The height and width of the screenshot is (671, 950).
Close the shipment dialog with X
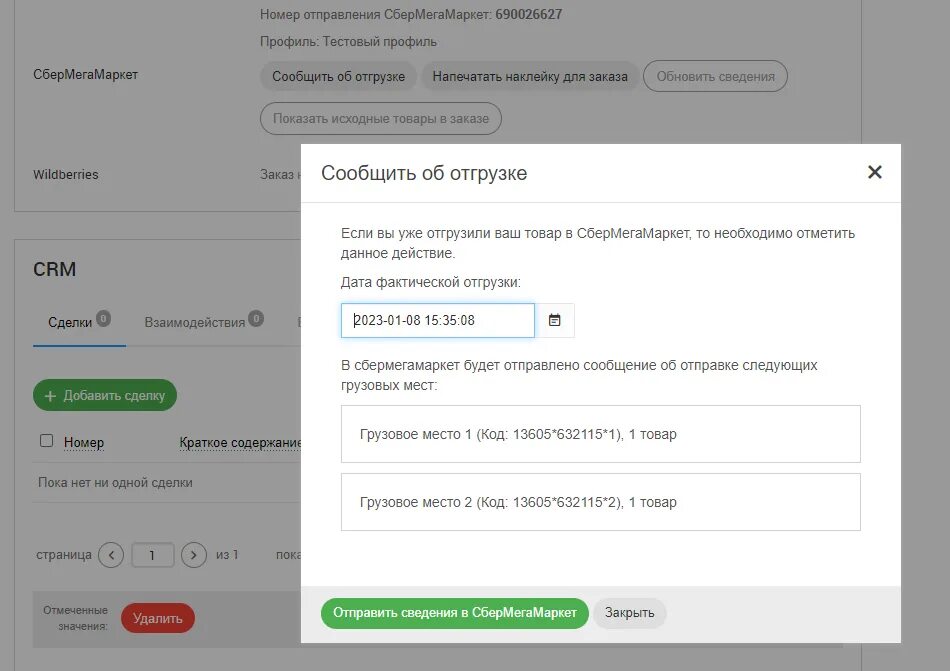point(874,172)
